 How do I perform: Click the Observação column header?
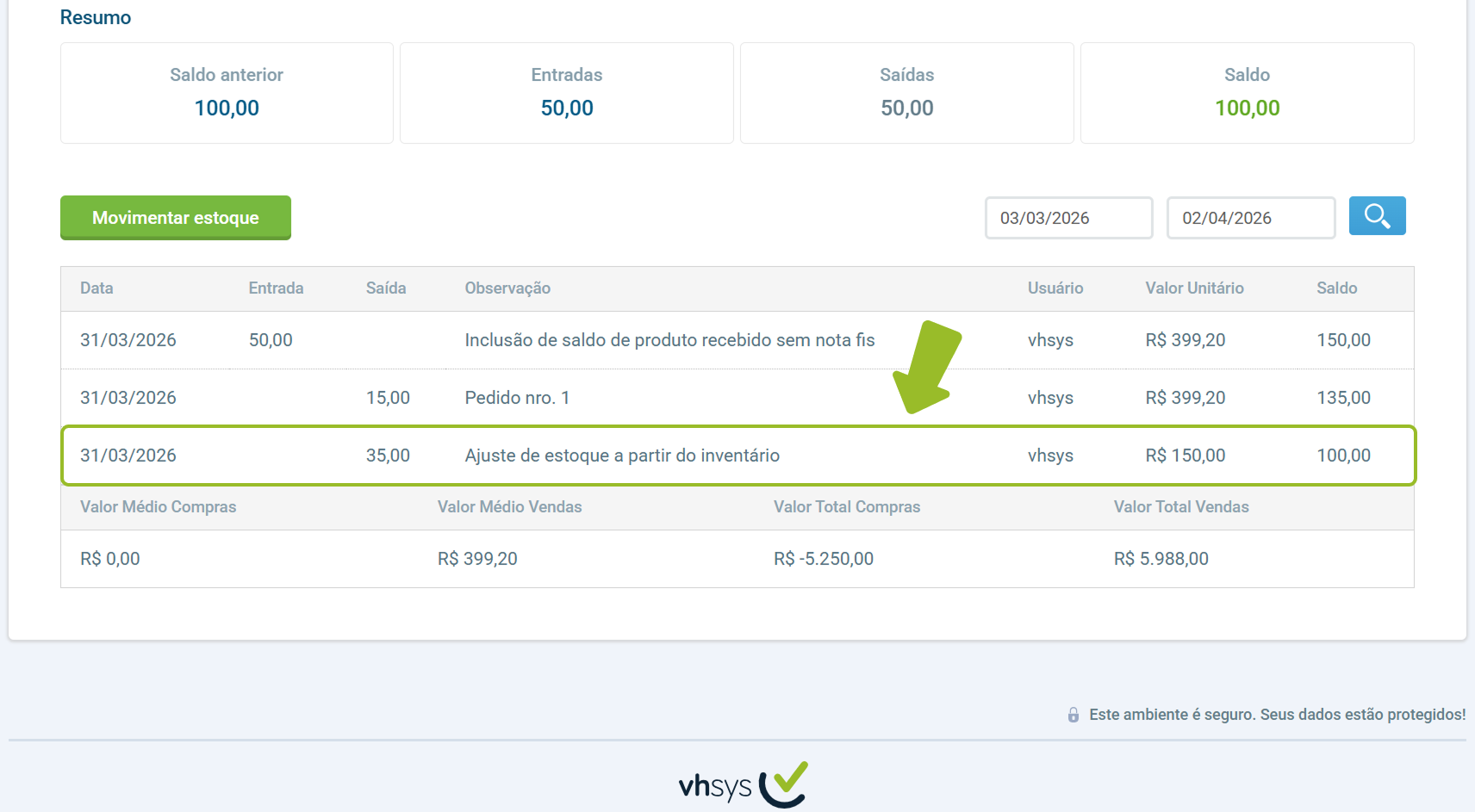click(507, 288)
